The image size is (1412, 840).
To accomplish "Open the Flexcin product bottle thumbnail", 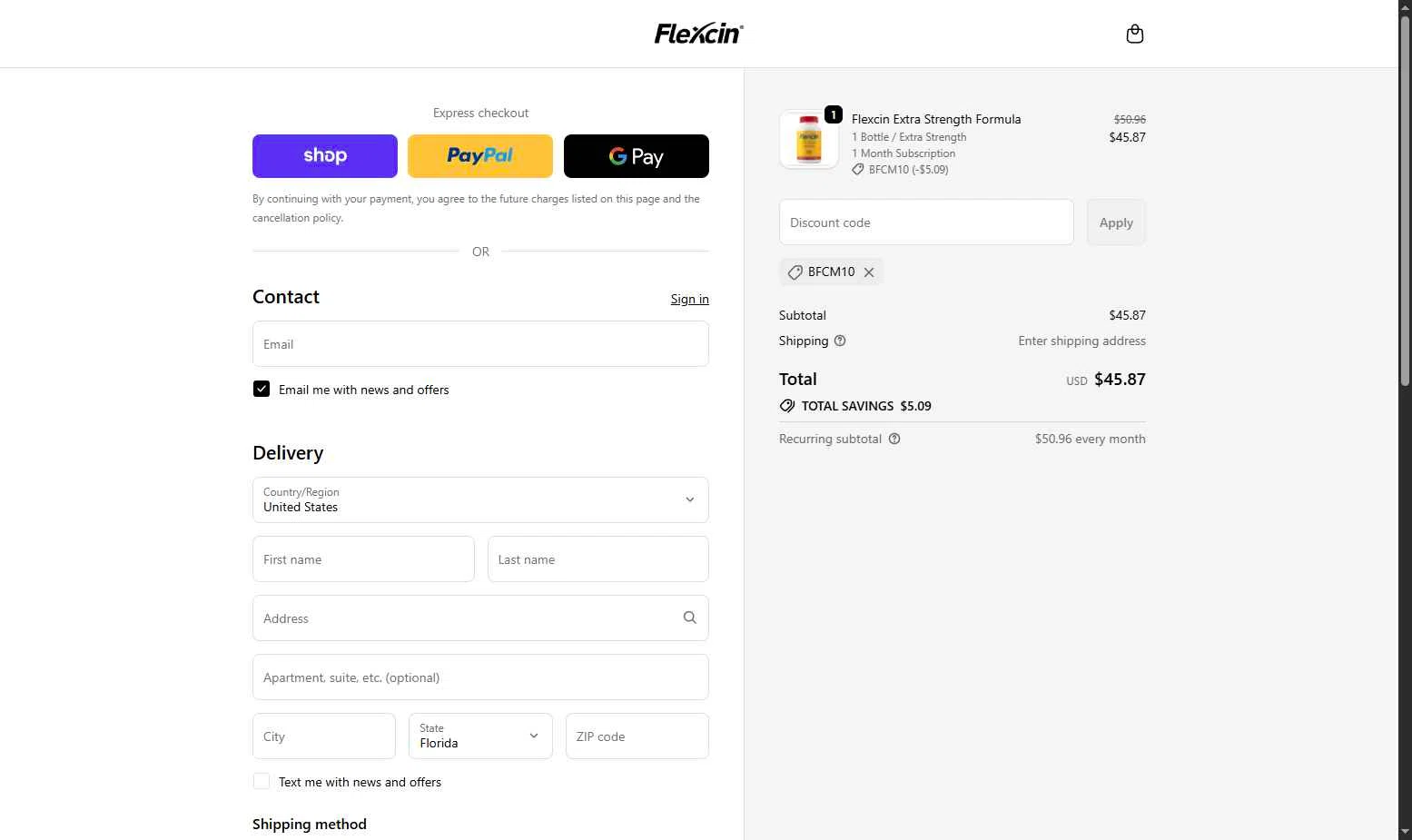I will pyautogui.click(x=809, y=140).
